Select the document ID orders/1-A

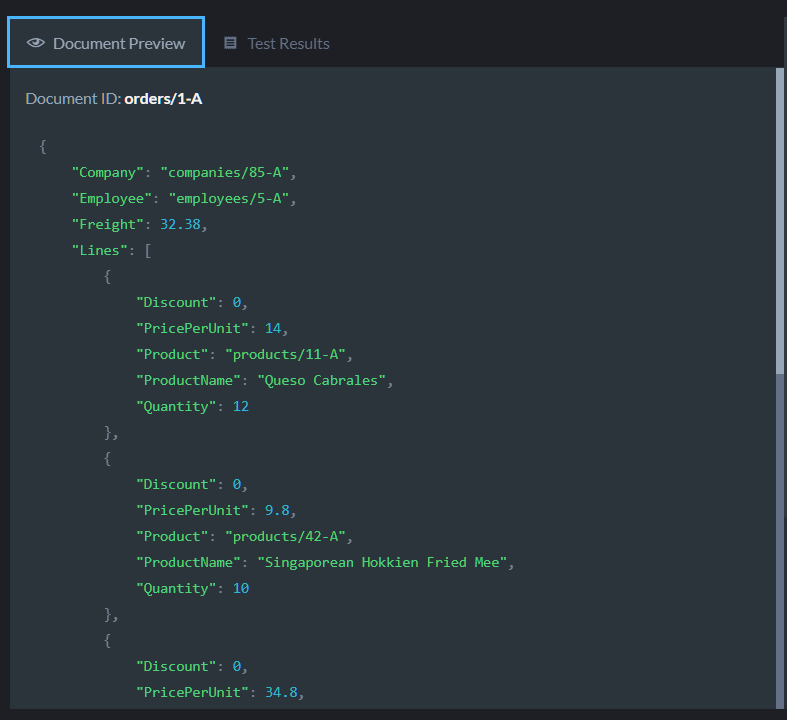(x=163, y=99)
